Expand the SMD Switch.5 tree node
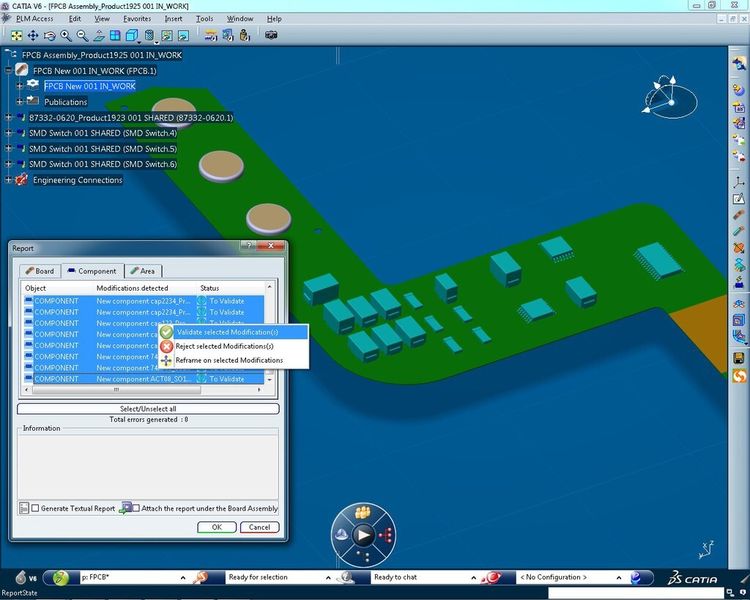Image resolution: width=750 pixels, height=600 pixels. click(8, 148)
